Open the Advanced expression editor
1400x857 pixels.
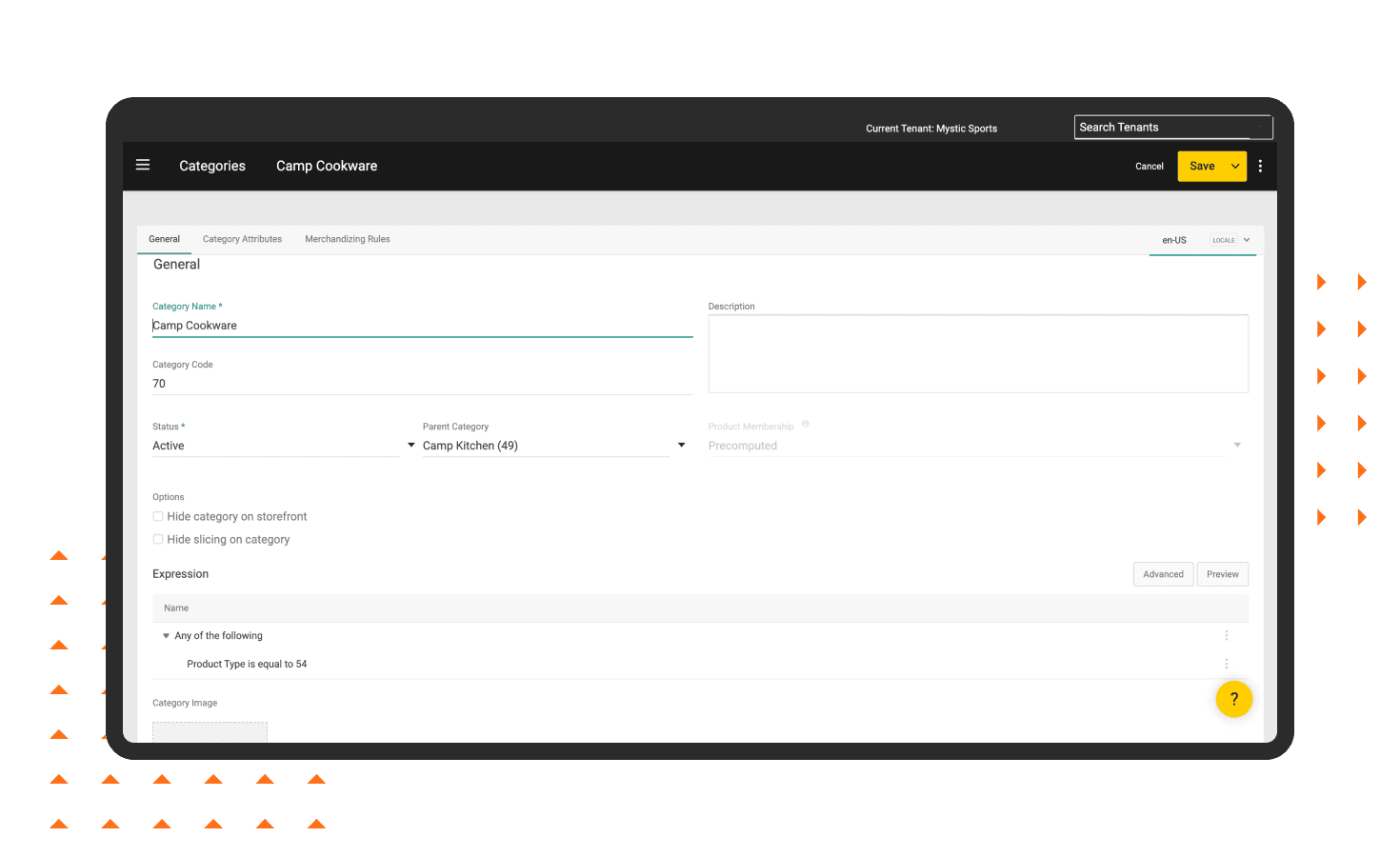[1163, 574]
